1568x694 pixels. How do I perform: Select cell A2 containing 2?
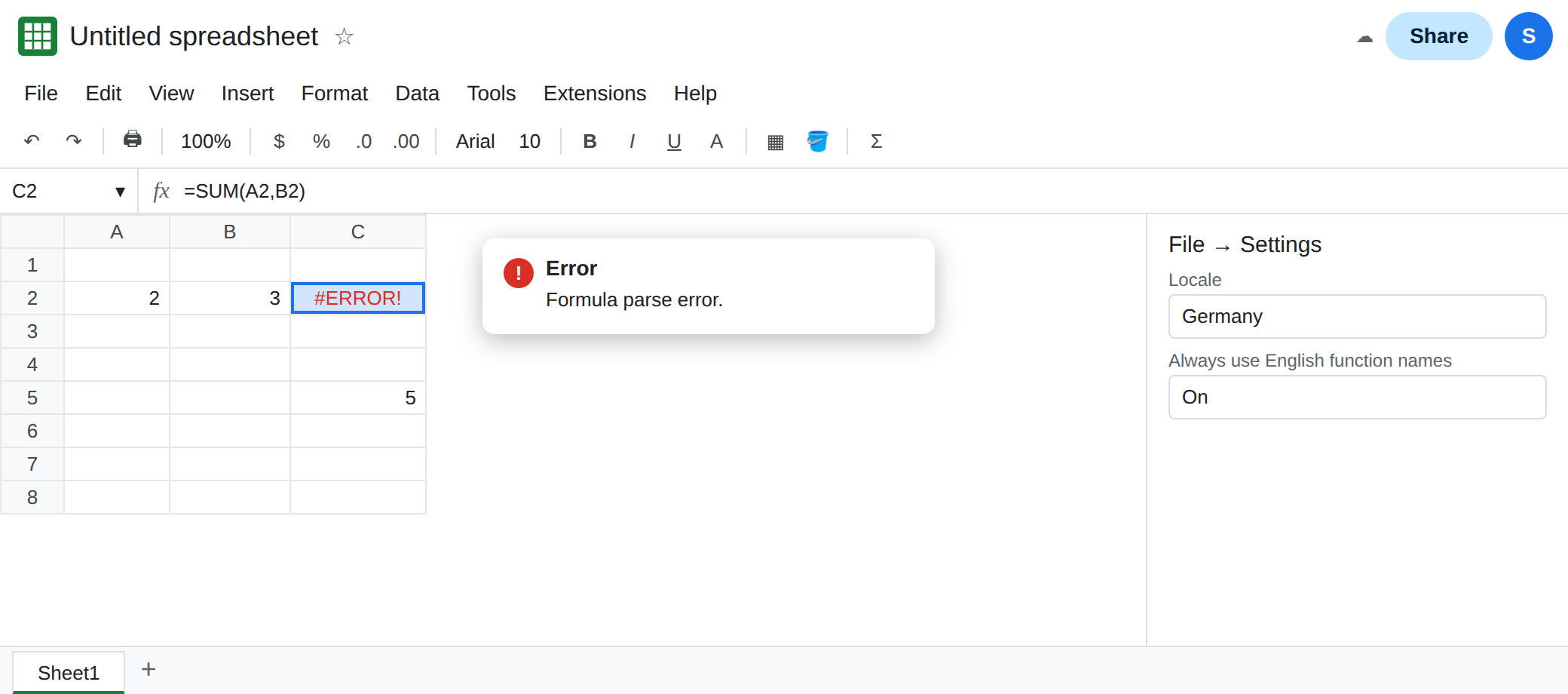117,298
